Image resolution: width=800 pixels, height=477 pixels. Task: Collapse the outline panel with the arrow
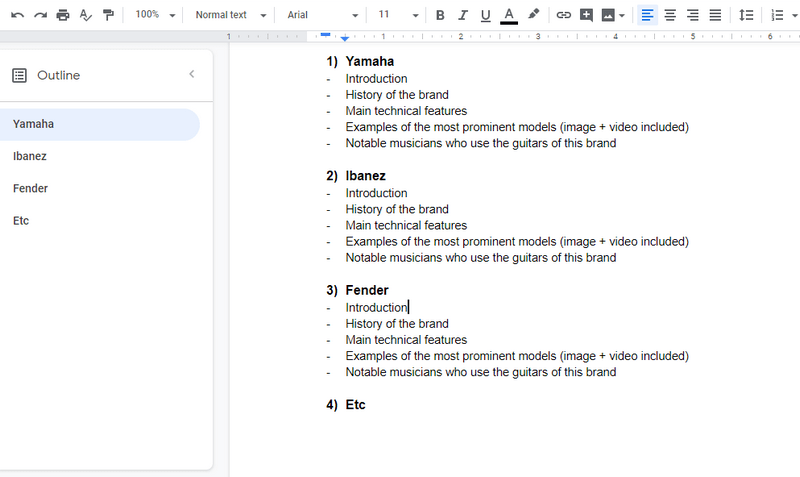pyautogui.click(x=192, y=74)
